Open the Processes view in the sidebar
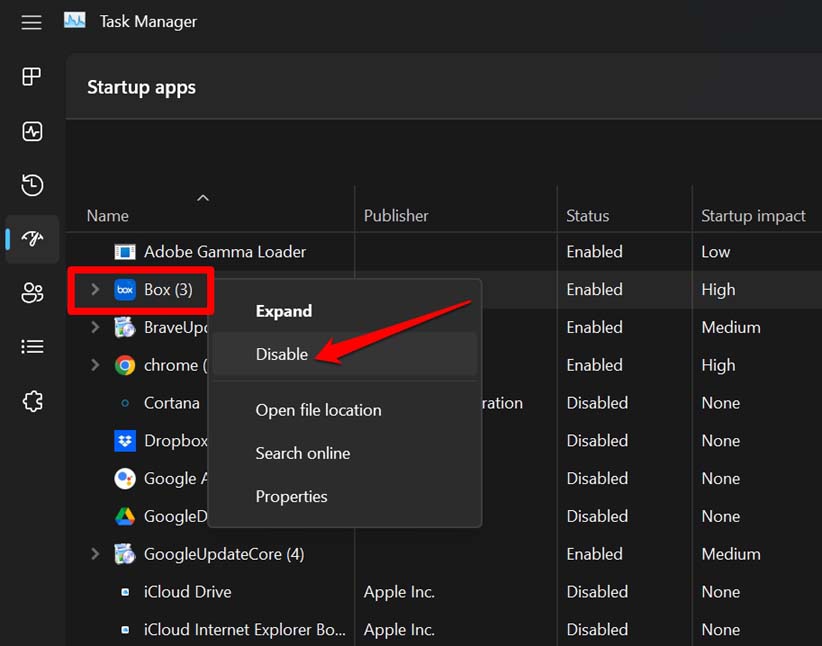The height and width of the screenshot is (646, 822). click(x=31, y=76)
